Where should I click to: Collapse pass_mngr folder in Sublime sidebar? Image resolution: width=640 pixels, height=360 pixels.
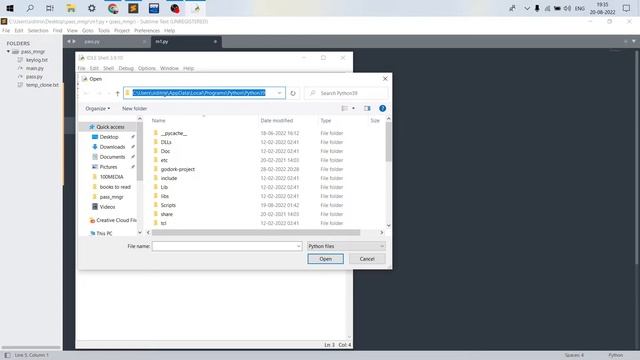8,52
